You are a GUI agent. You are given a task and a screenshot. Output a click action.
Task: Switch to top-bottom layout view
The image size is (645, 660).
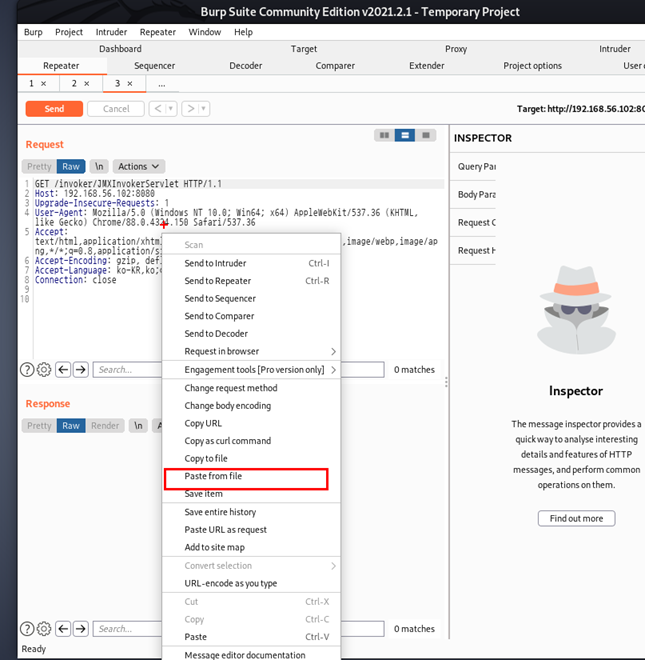click(405, 135)
